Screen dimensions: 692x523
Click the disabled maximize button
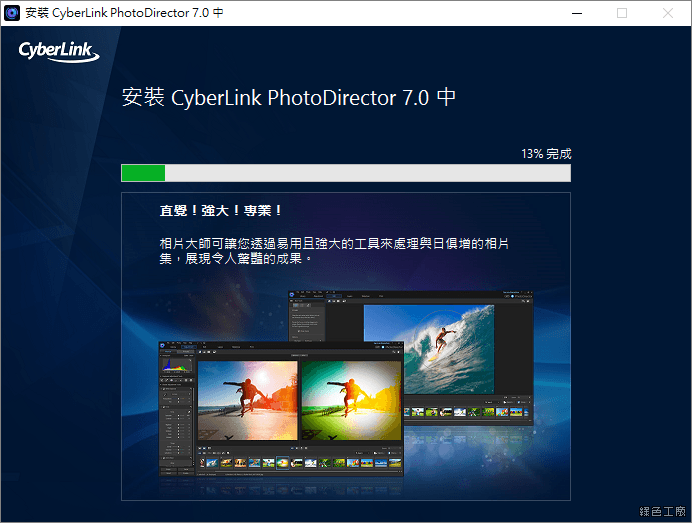(x=622, y=13)
